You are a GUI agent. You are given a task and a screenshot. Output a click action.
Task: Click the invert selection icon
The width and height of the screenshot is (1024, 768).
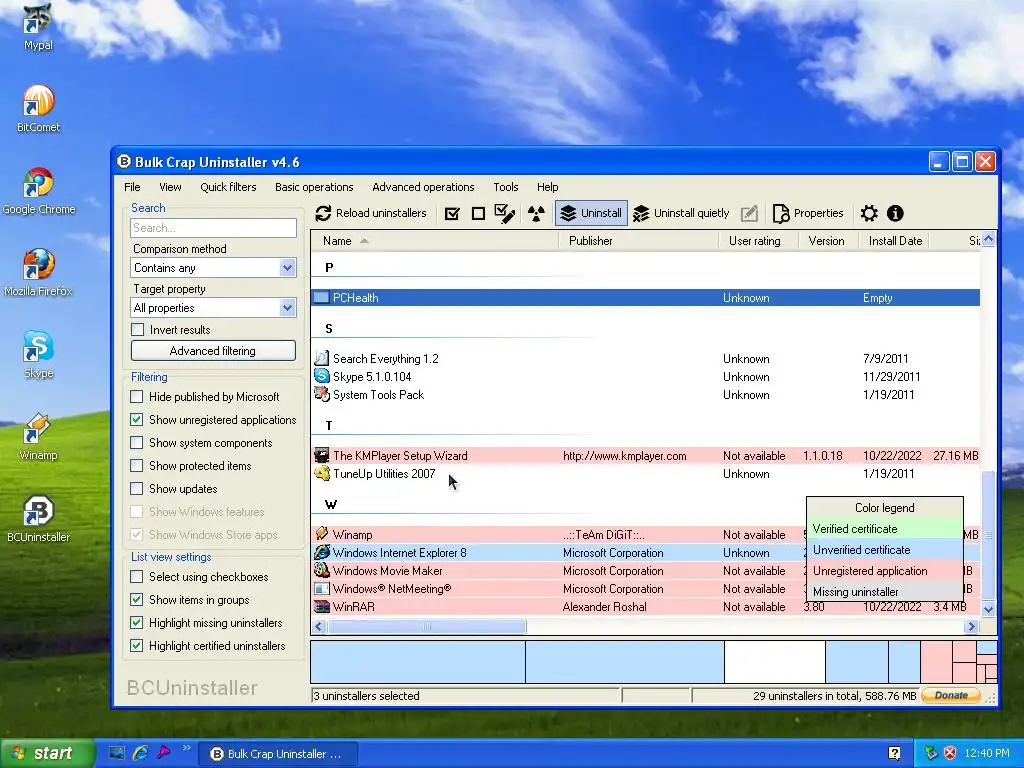pos(505,214)
